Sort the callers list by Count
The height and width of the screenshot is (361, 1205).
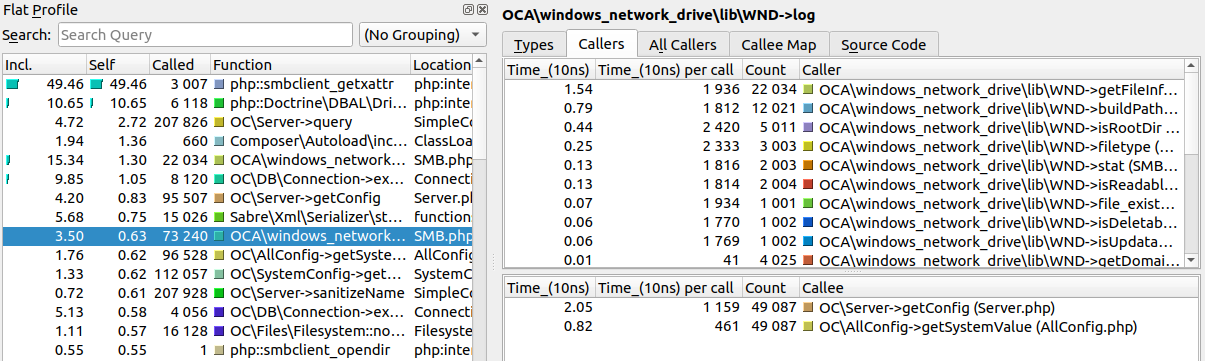pos(770,70)
